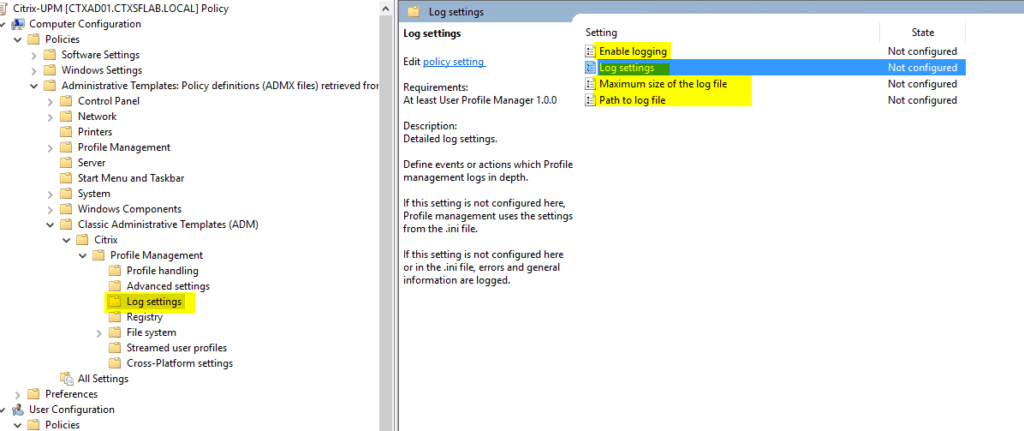This screenshot has width=1024, height=431.
Task: Click the Network folder icon
Action: 66,116
